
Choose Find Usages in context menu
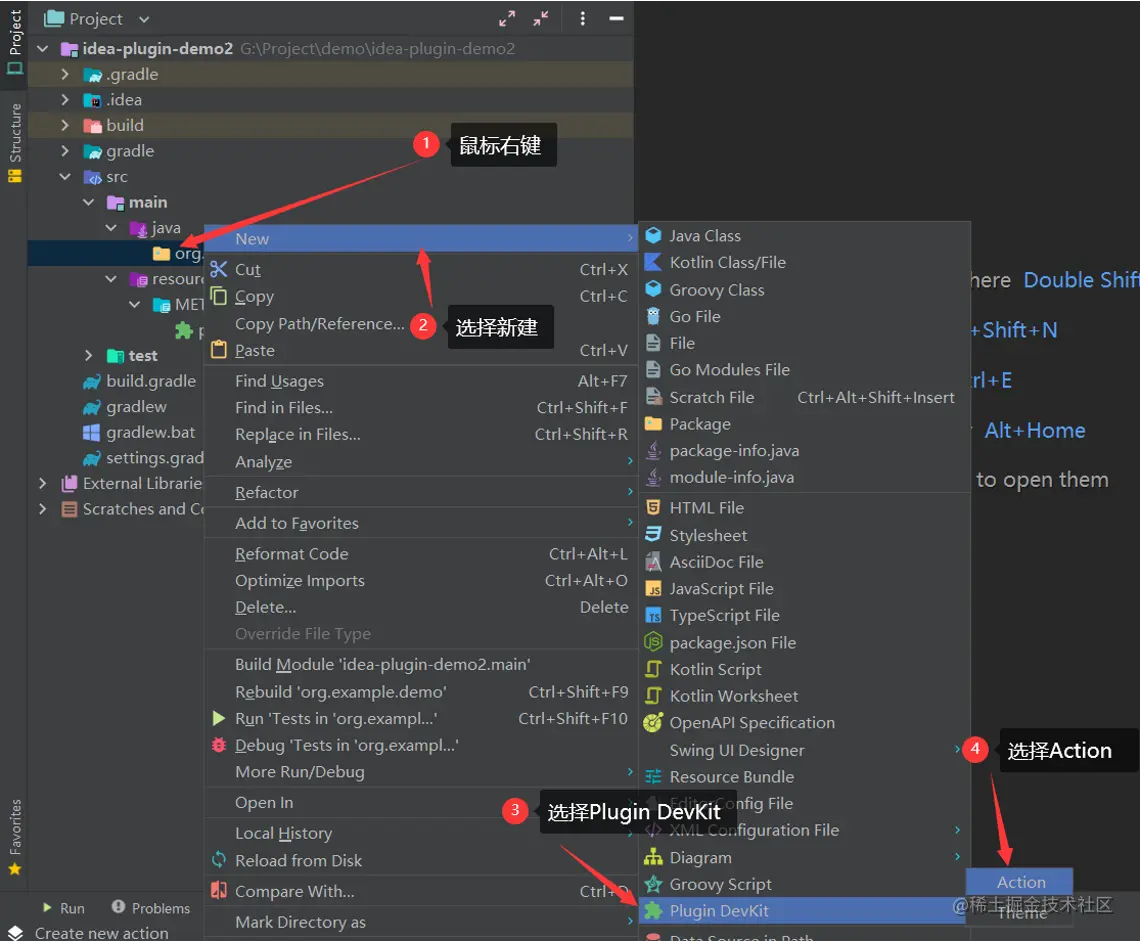tap(421, 381)
